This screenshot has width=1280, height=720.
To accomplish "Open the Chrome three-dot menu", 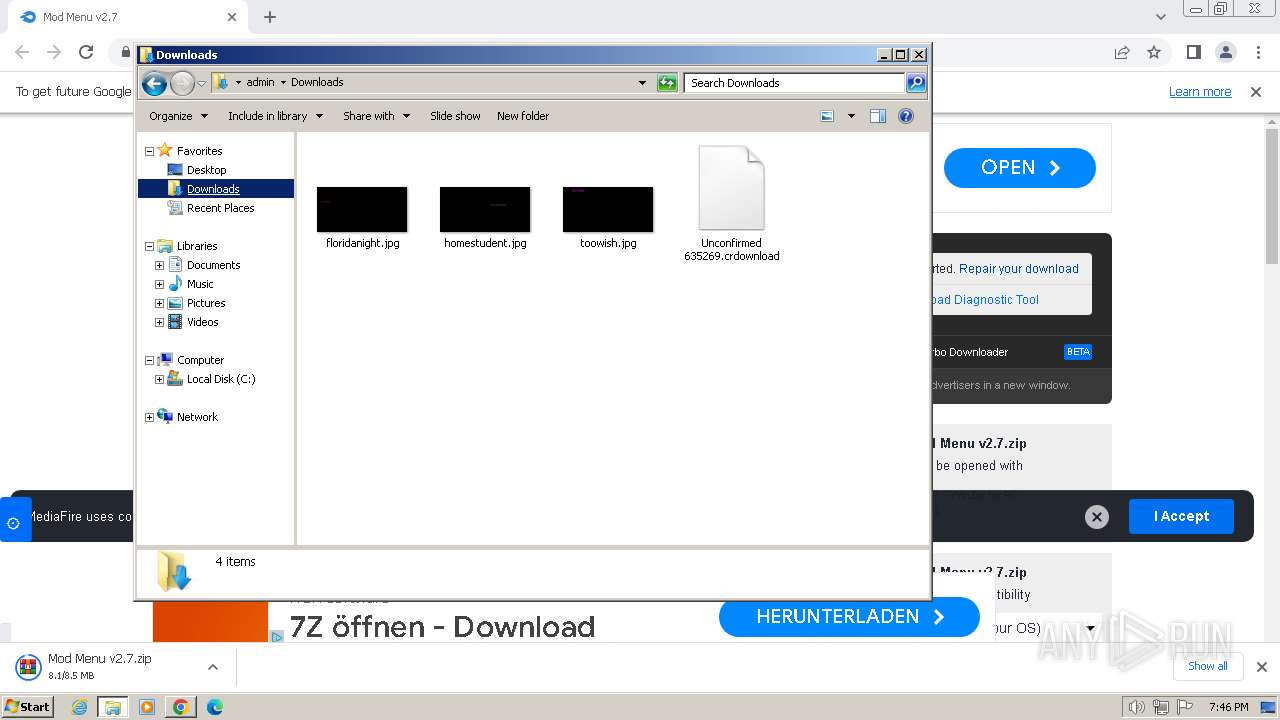I will [1257, 52].
